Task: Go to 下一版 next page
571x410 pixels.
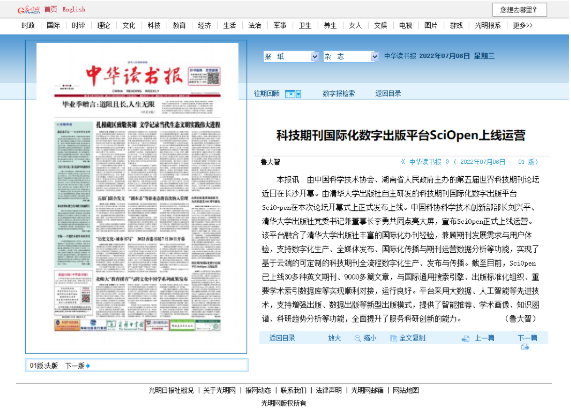Action: point(75,366)
